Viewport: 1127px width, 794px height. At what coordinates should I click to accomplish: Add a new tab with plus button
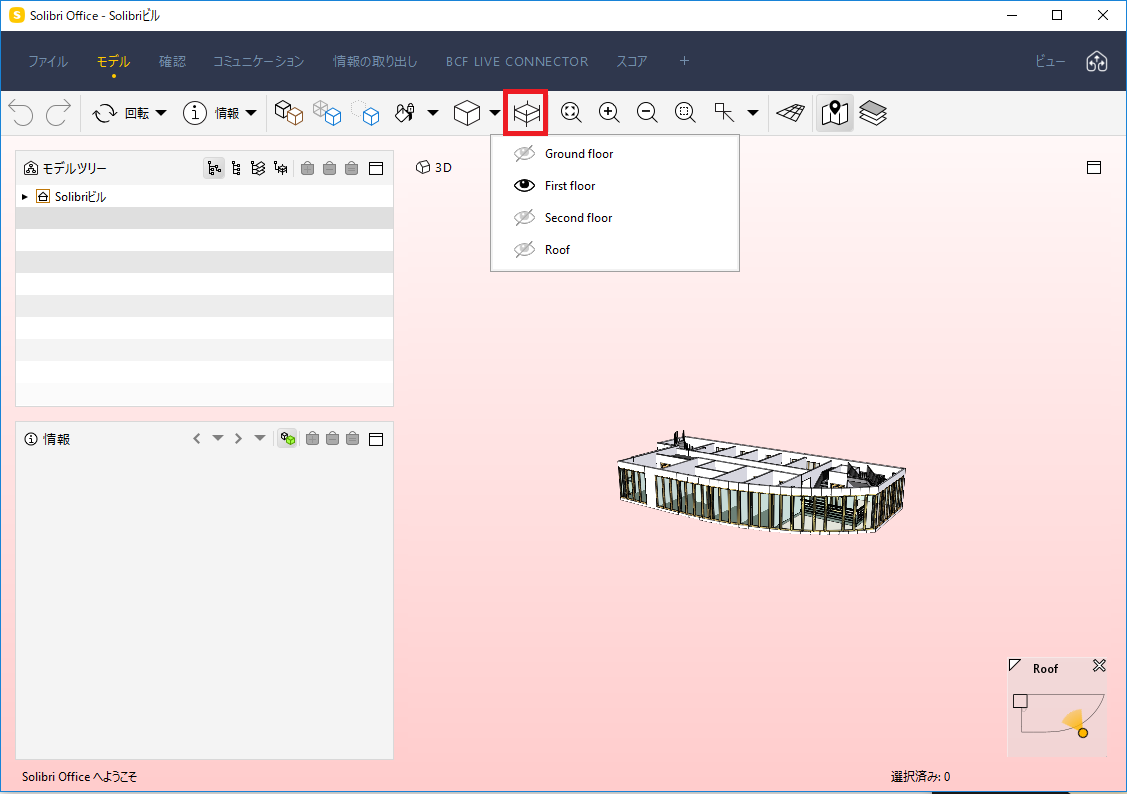(x=684, y=61)
